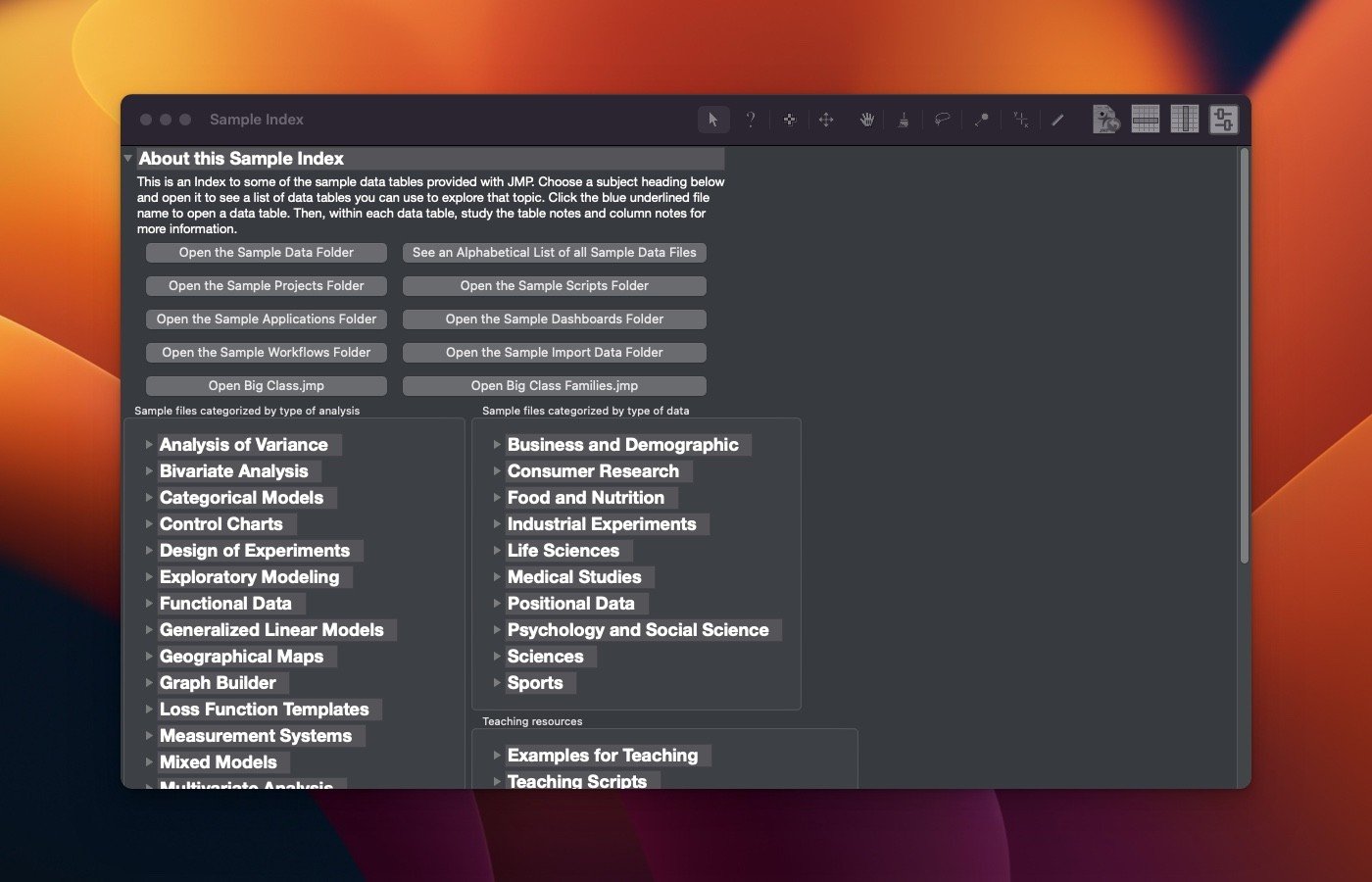Select the Crosshairs tool

(x=1020, y=120)
